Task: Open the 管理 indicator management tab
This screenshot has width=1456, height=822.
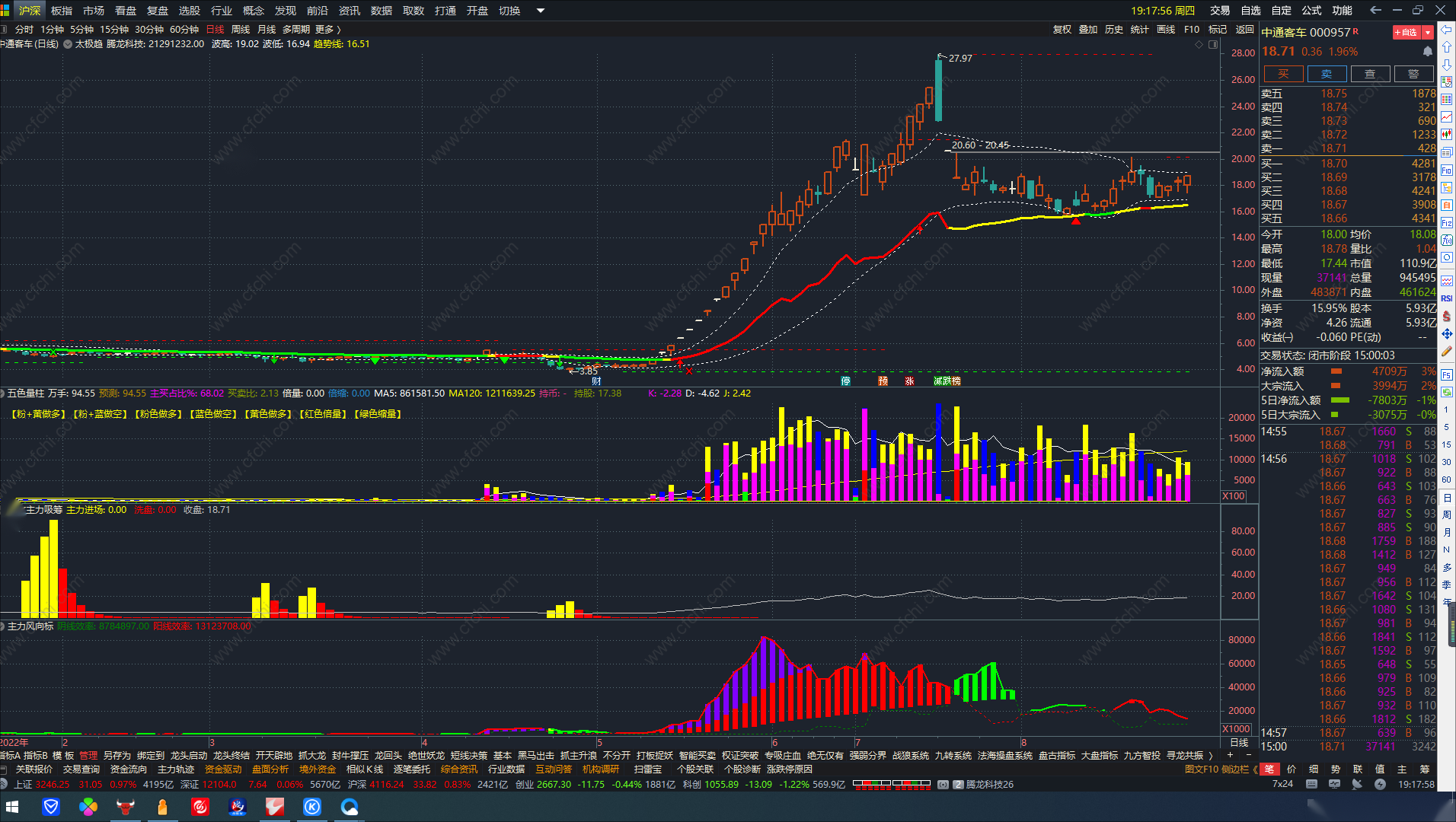Action: (88, 756)
